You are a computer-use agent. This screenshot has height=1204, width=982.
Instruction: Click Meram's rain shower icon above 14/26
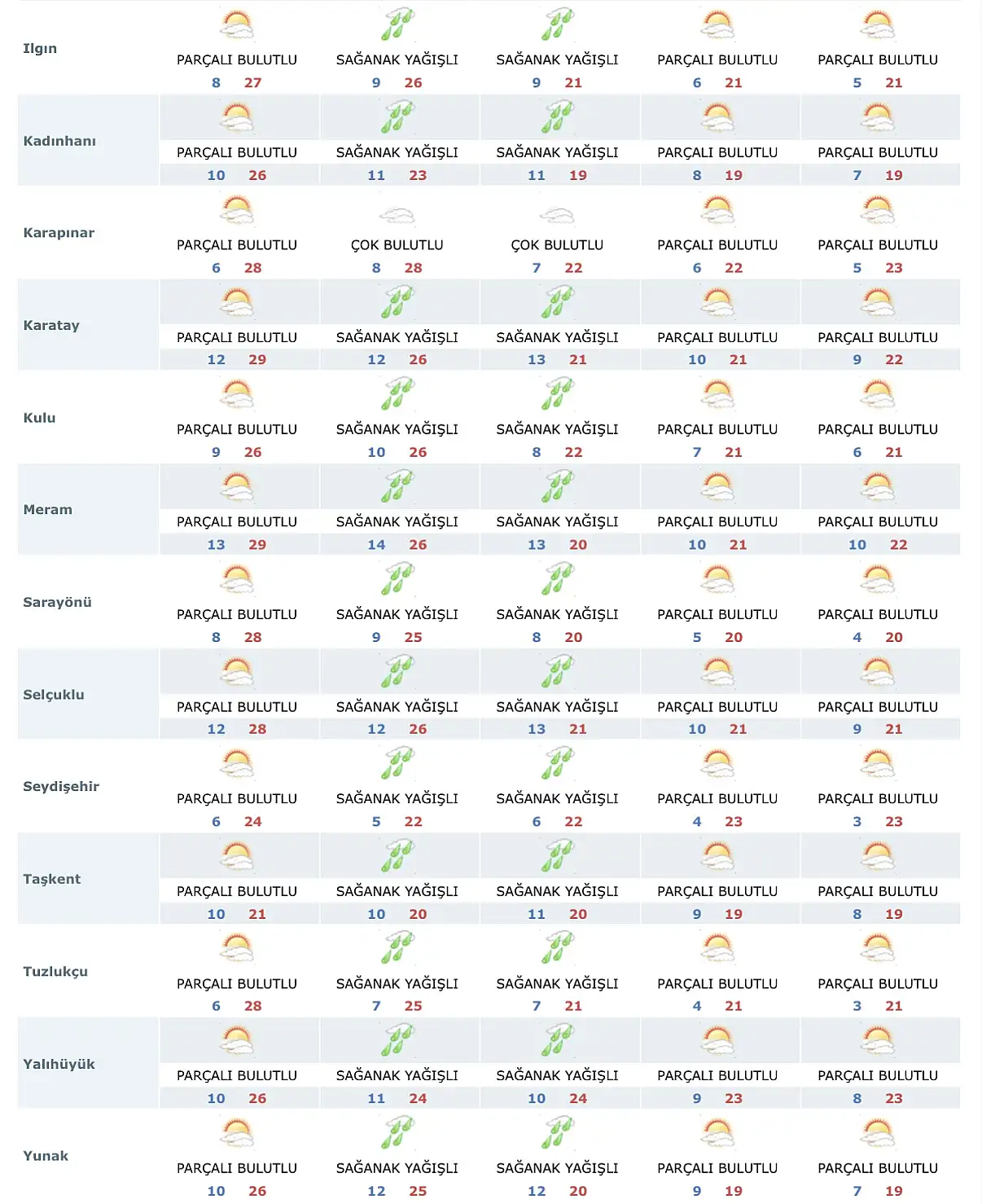pyautogui.click(x=397, y=487)
